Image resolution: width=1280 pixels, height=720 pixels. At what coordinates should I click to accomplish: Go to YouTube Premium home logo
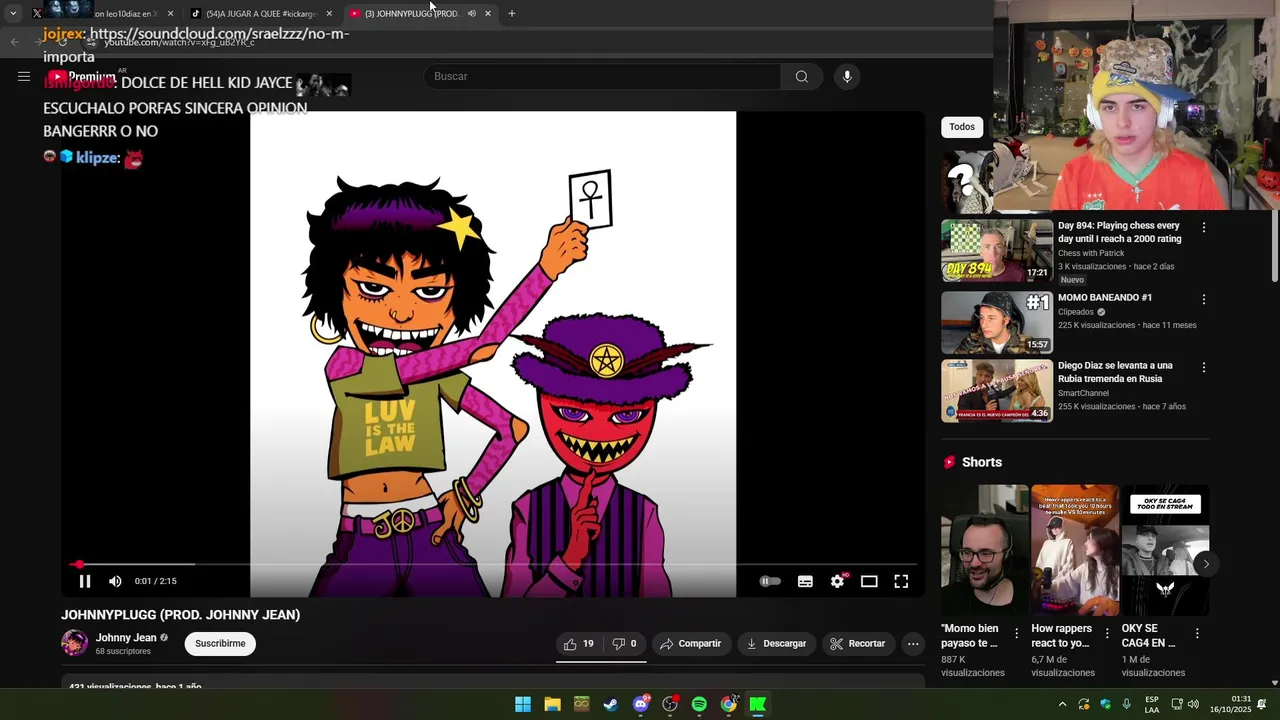pos(82,76)
